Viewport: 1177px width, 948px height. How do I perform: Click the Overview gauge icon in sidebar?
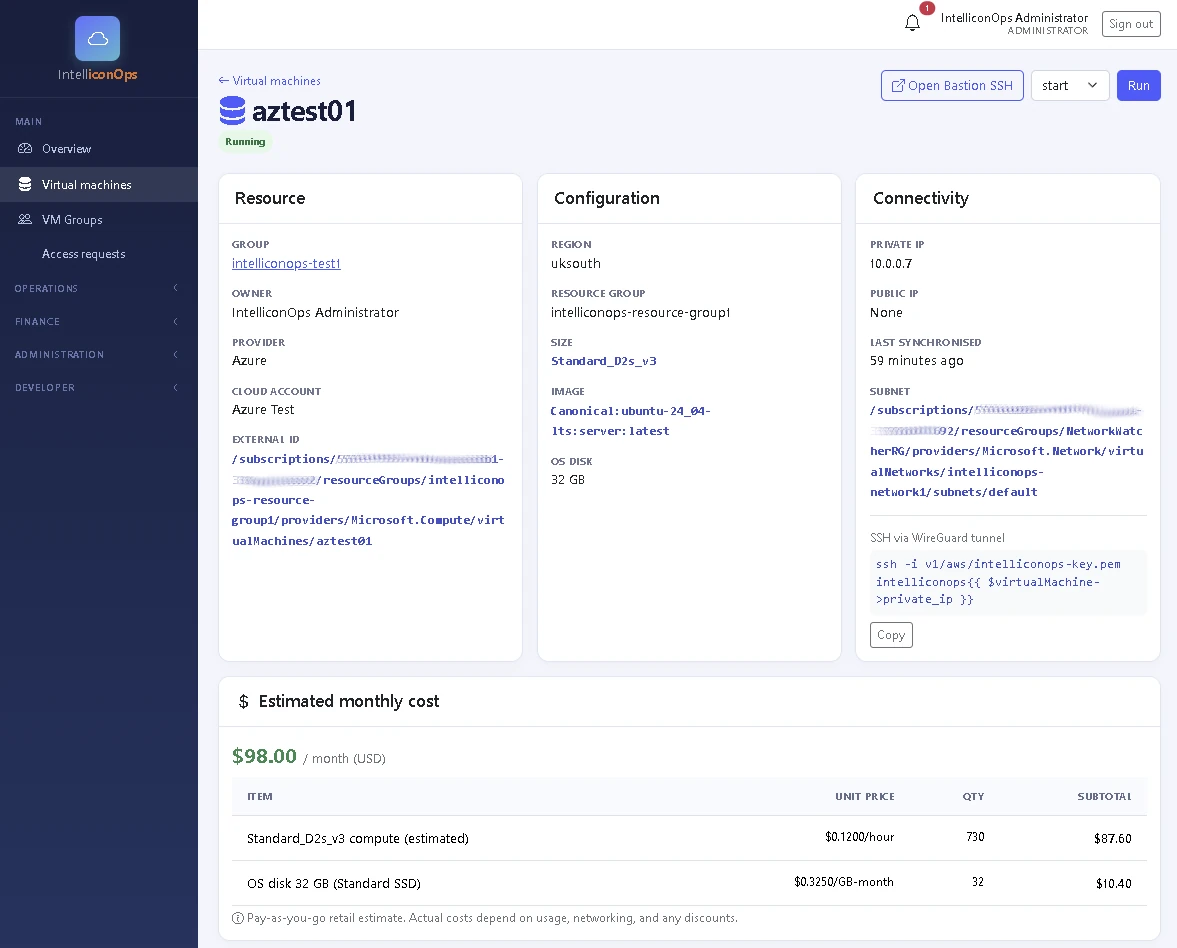point(25,149)
